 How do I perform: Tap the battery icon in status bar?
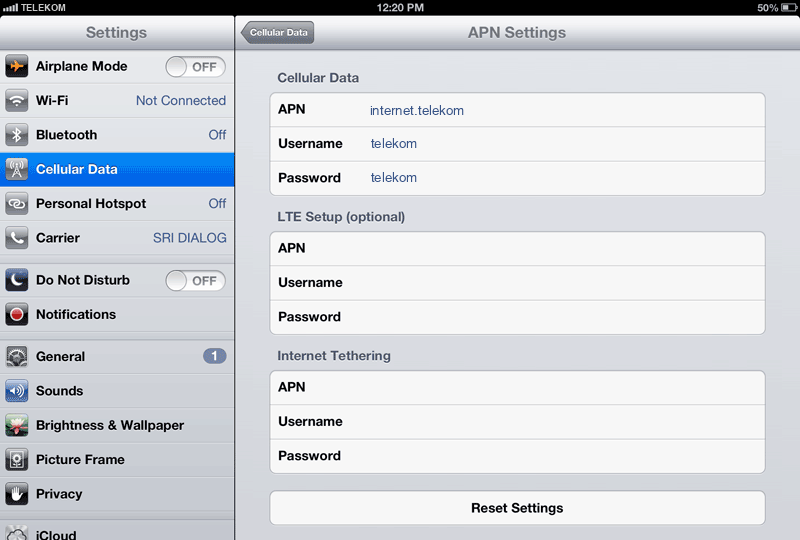coord(788,8)
